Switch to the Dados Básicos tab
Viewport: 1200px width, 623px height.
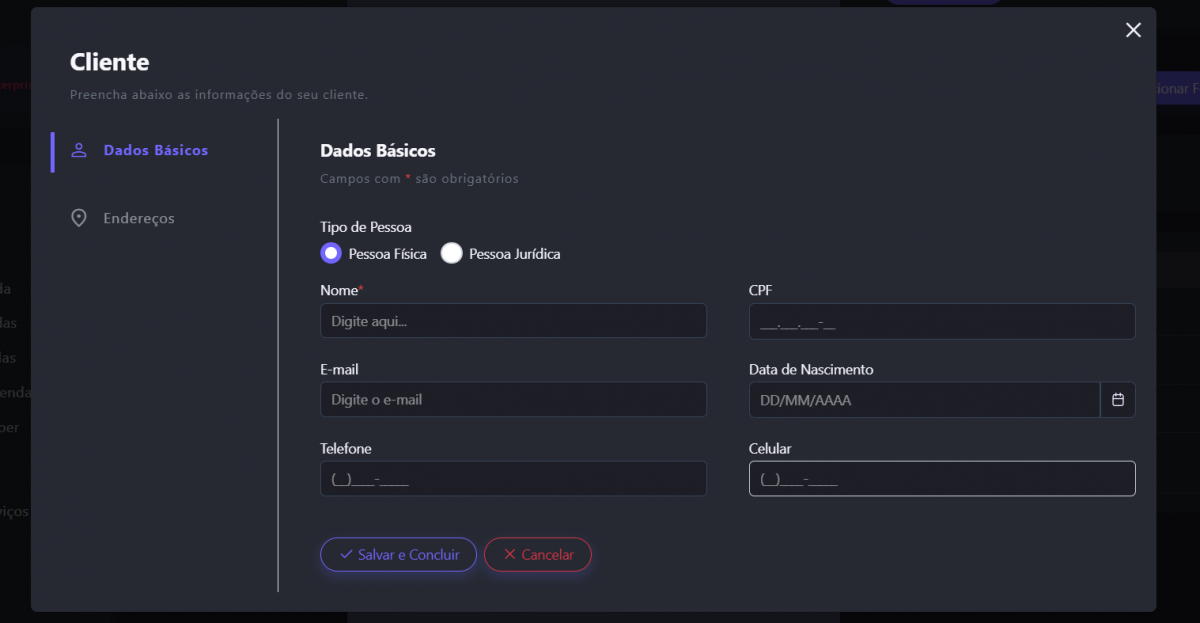pos(155,150)
